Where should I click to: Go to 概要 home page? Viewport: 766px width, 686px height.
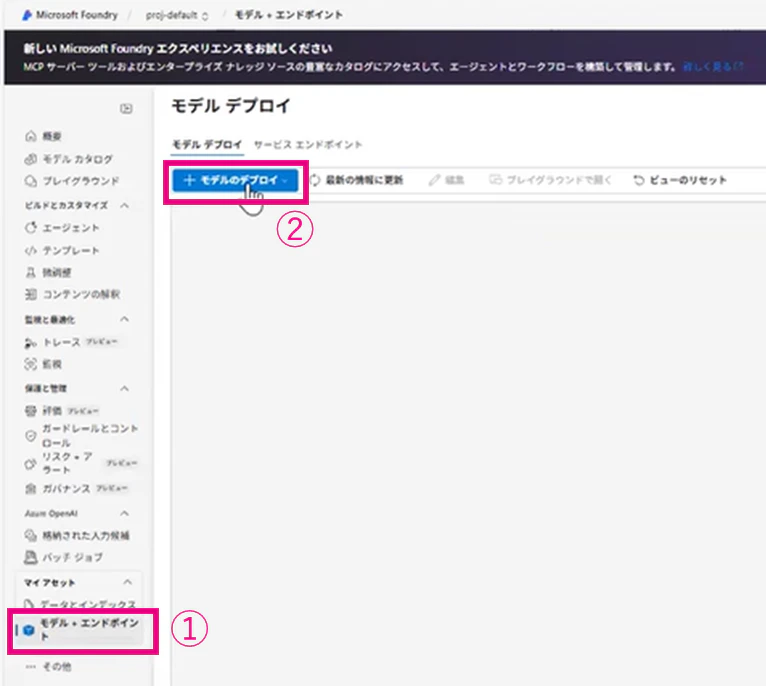(43, 136)
